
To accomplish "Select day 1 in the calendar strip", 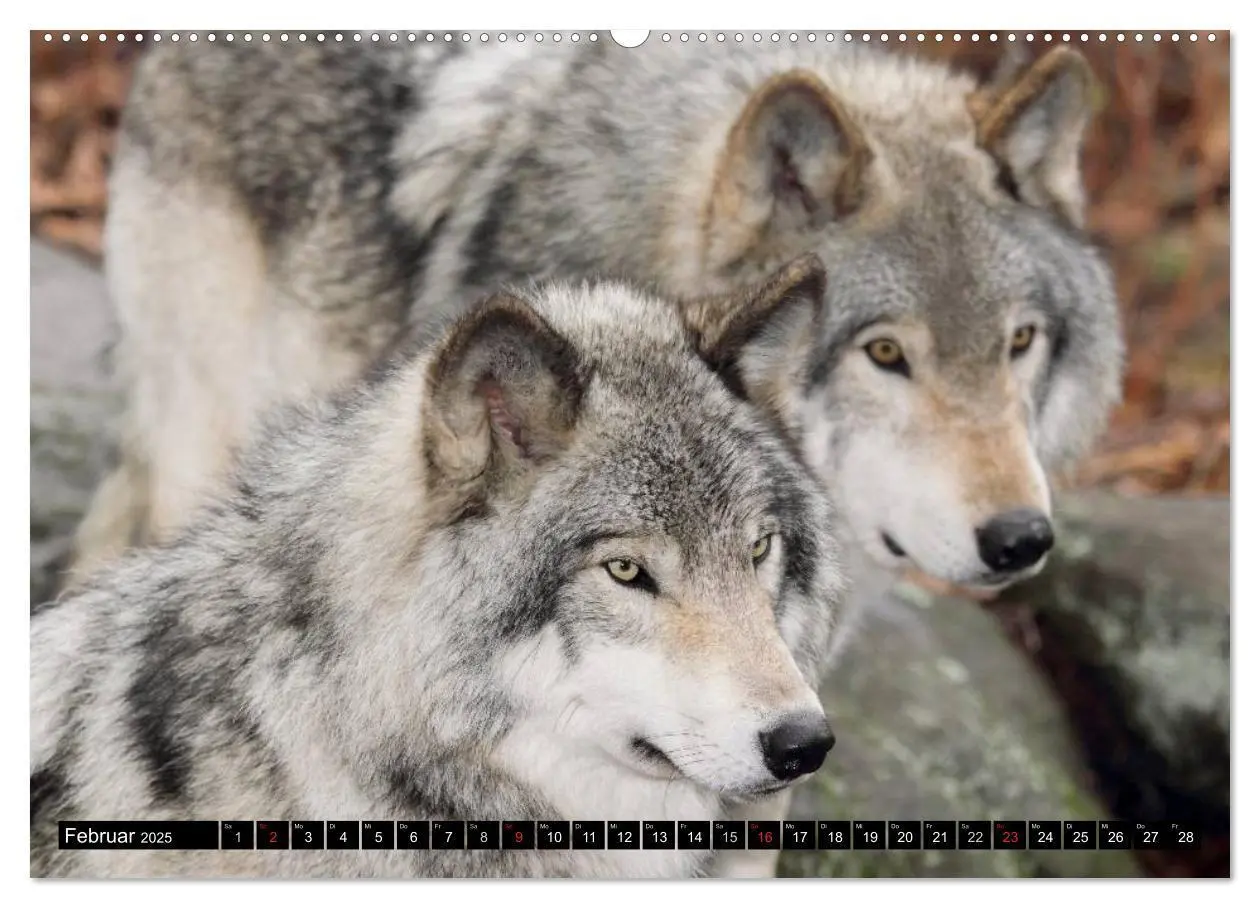I will 237,836.
